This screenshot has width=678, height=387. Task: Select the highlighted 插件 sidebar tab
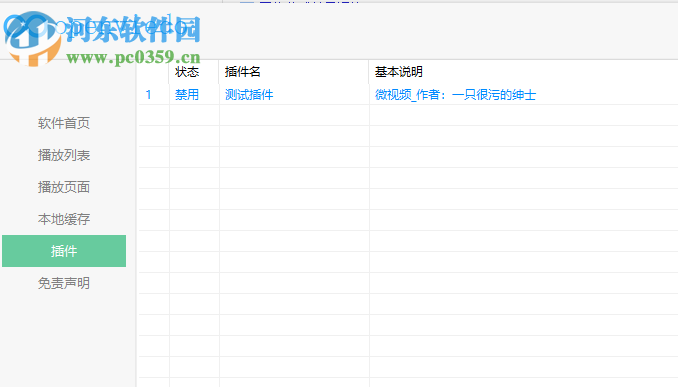coord(64,251)
